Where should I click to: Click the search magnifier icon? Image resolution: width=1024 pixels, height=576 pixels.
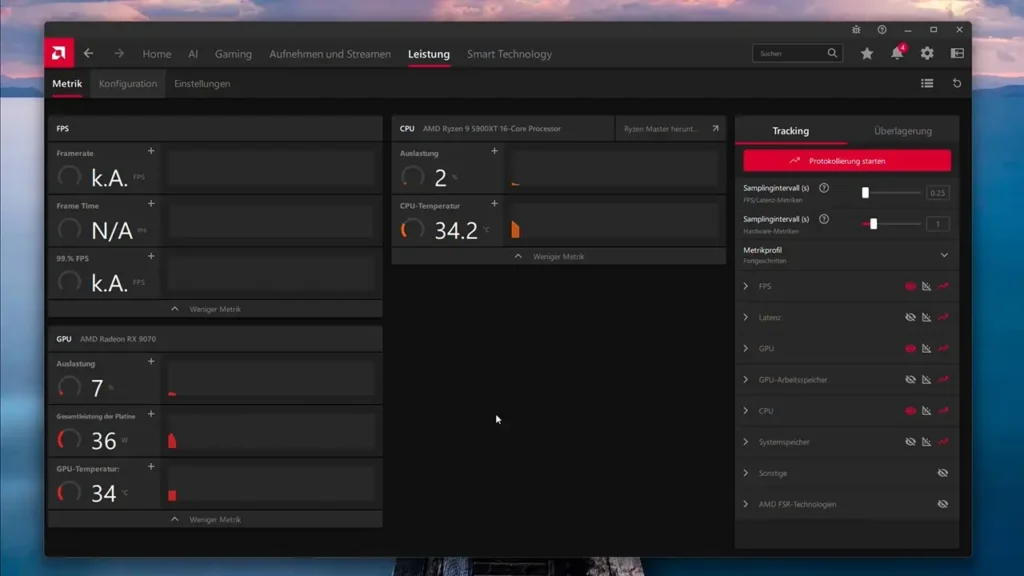831,53
